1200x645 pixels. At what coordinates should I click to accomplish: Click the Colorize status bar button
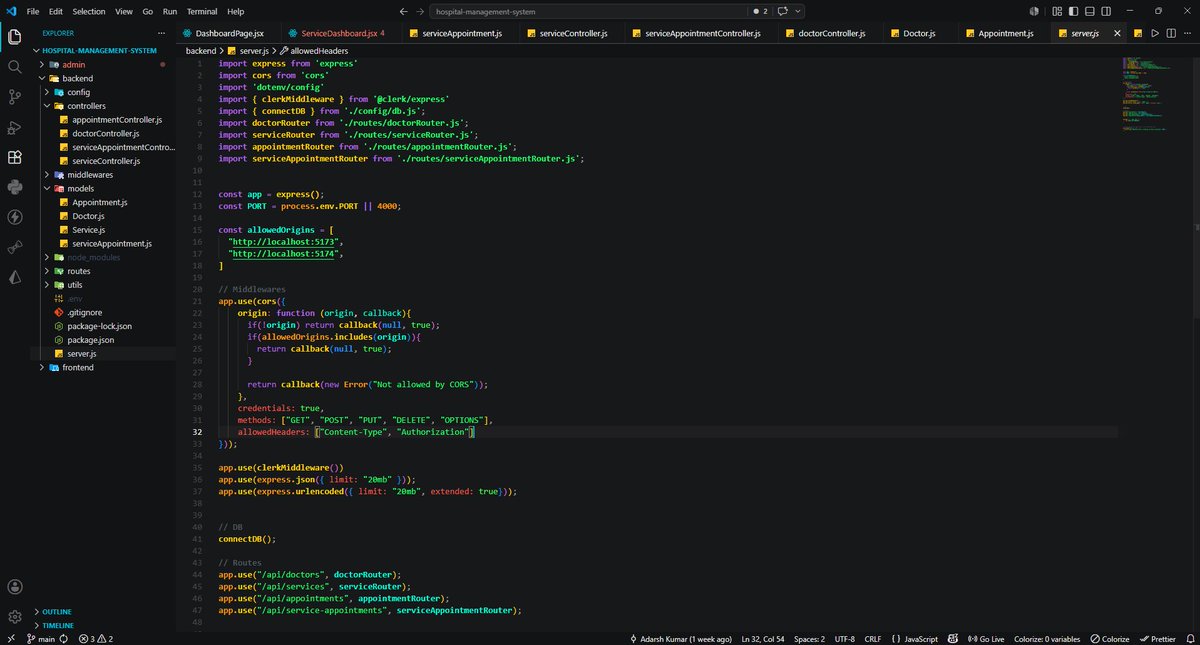point(1109,638)
